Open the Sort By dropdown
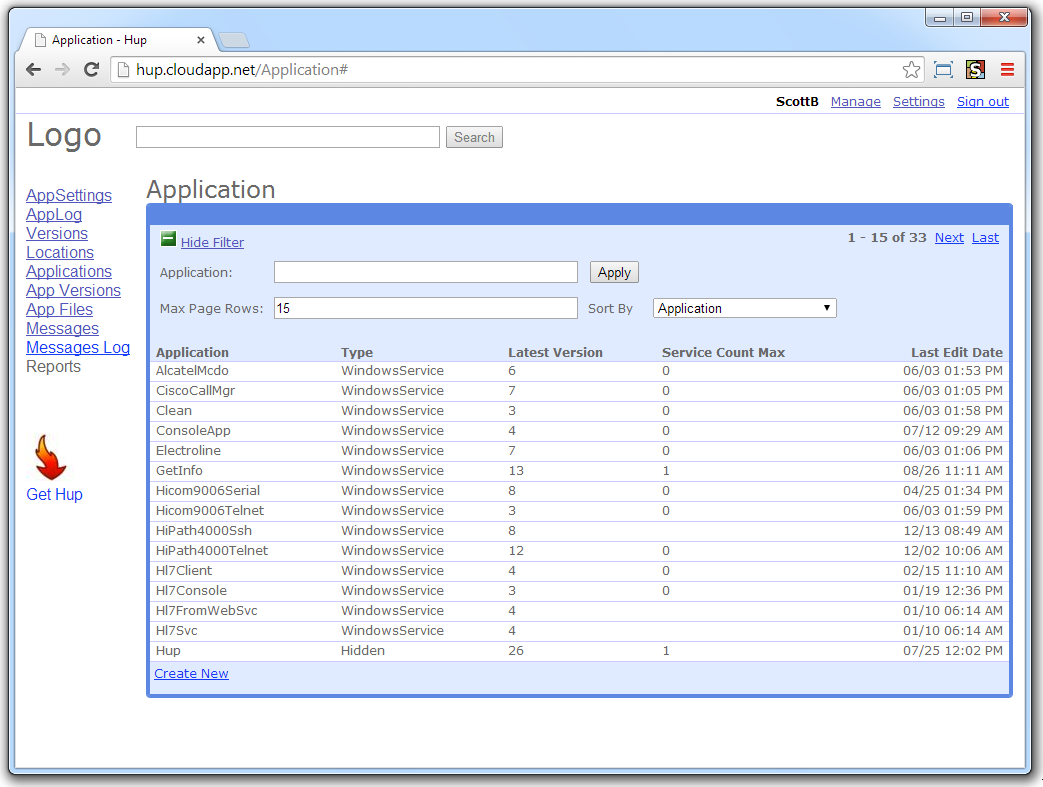 tap(744, 308)
